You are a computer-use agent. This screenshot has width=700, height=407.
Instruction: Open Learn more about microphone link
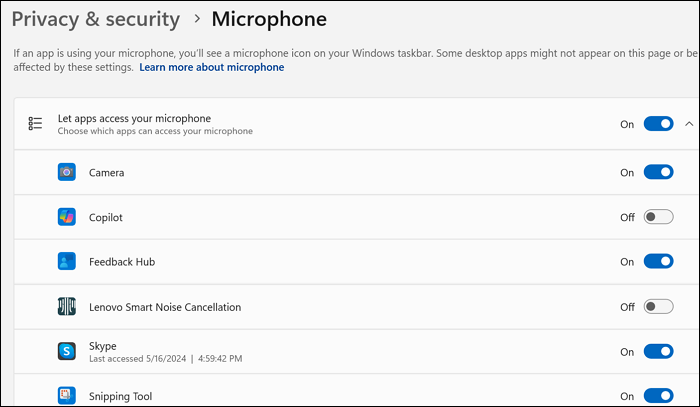coord(212,67)
